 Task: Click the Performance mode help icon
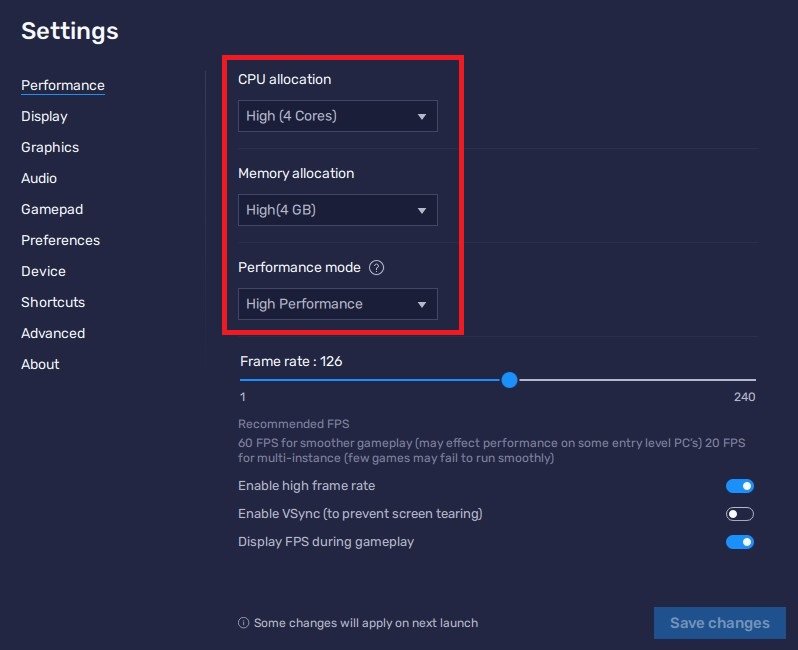pos(377,268)
